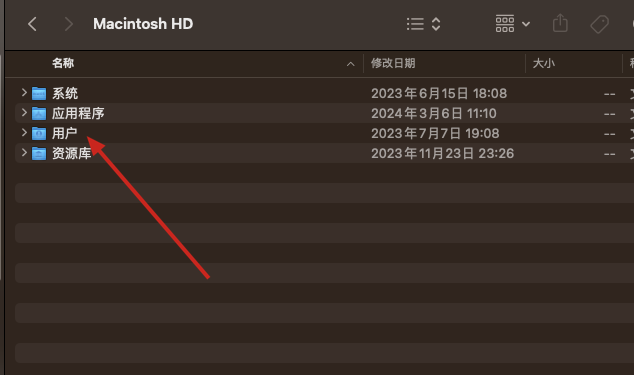This screenshot has height=375, width=634.
Task: Click the Tags toolbar icon
Action: click(599, 24)
